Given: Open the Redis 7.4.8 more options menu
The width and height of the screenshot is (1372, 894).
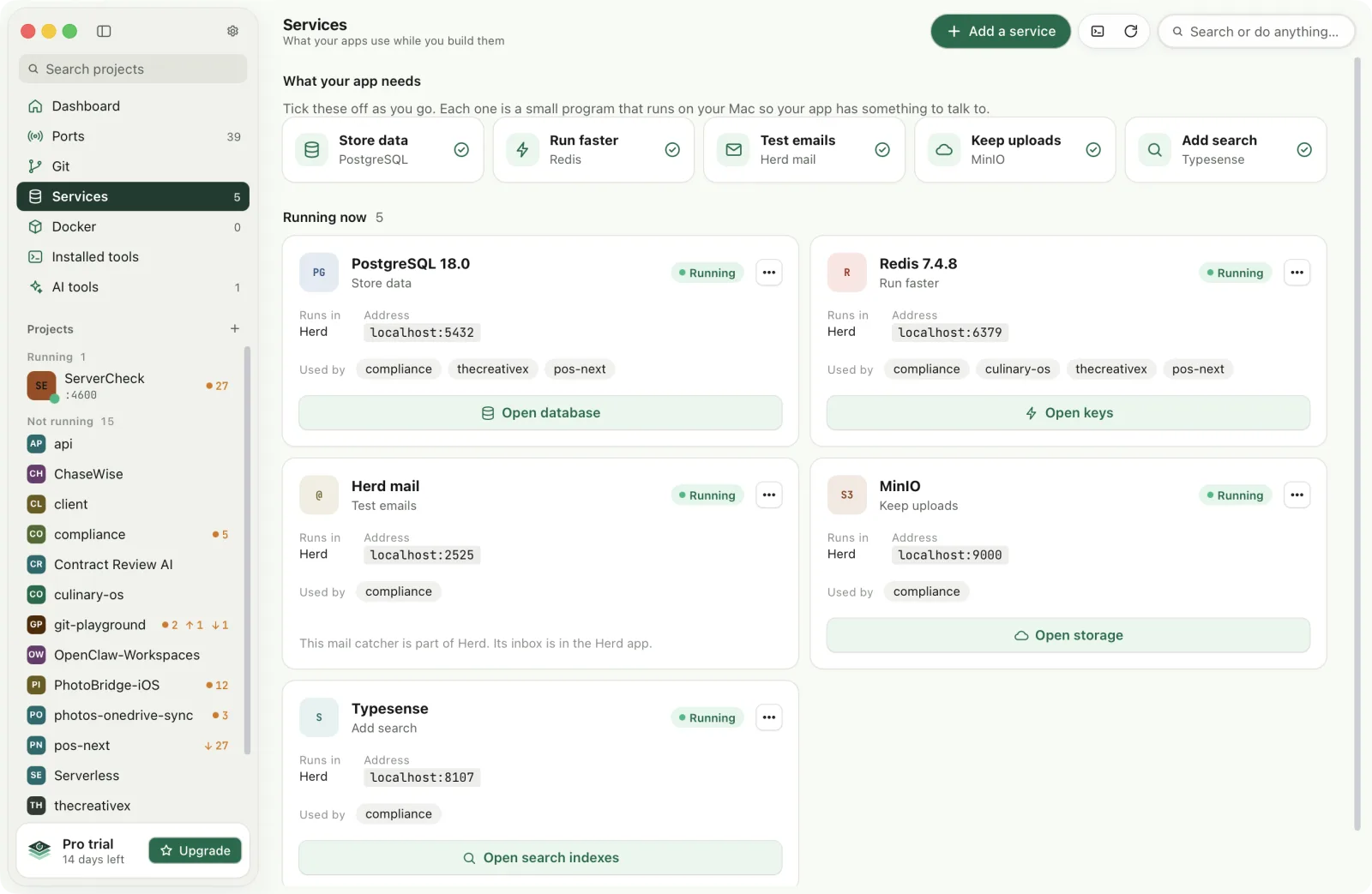Looking at the screenshot, I should coord(1297,273).
